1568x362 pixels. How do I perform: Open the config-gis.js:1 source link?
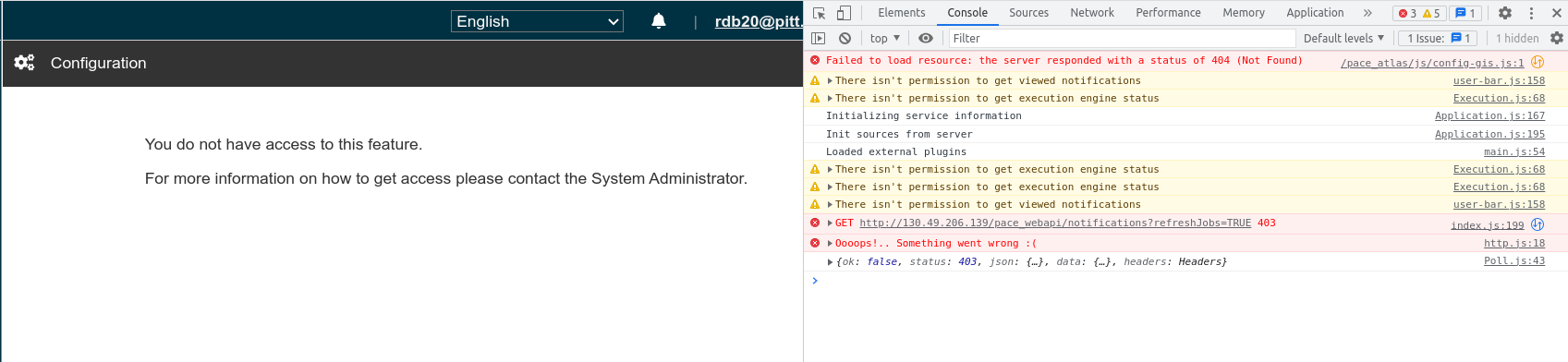[x=1432, y=63]
